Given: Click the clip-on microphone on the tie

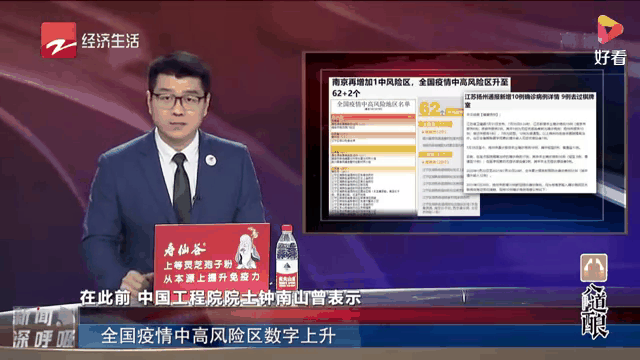Looking at the screenshot, I should pos(197,199).
